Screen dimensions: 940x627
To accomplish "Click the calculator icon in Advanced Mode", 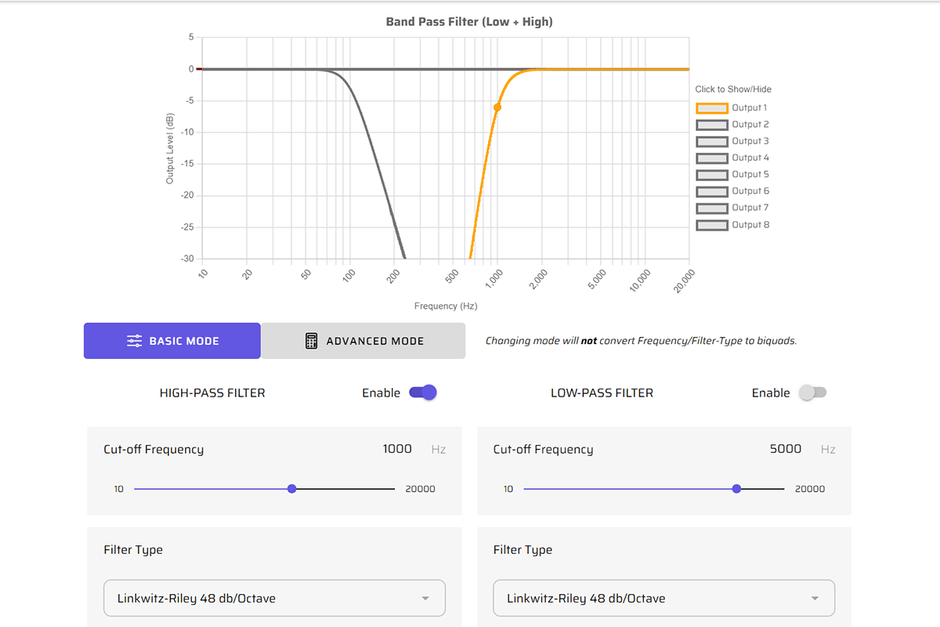I will pos(312,341).
